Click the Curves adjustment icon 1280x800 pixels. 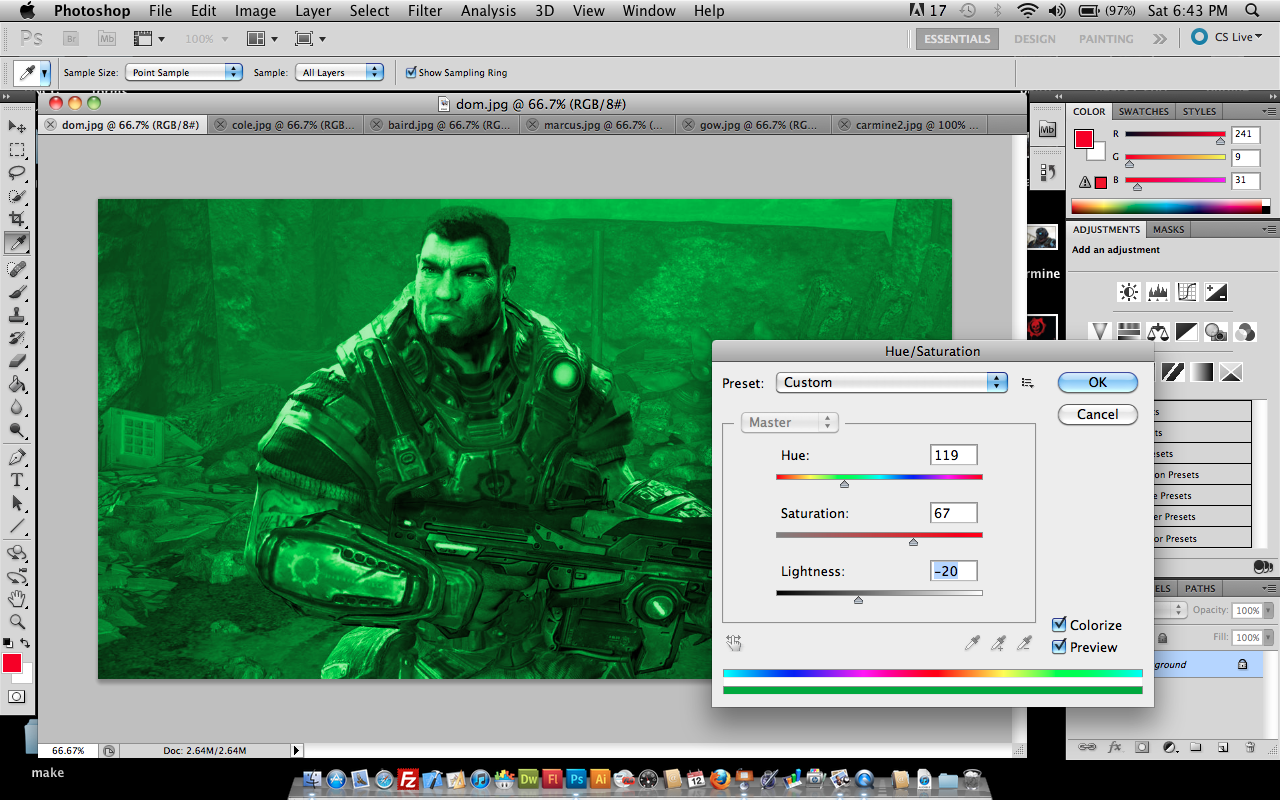(1187, 292)
